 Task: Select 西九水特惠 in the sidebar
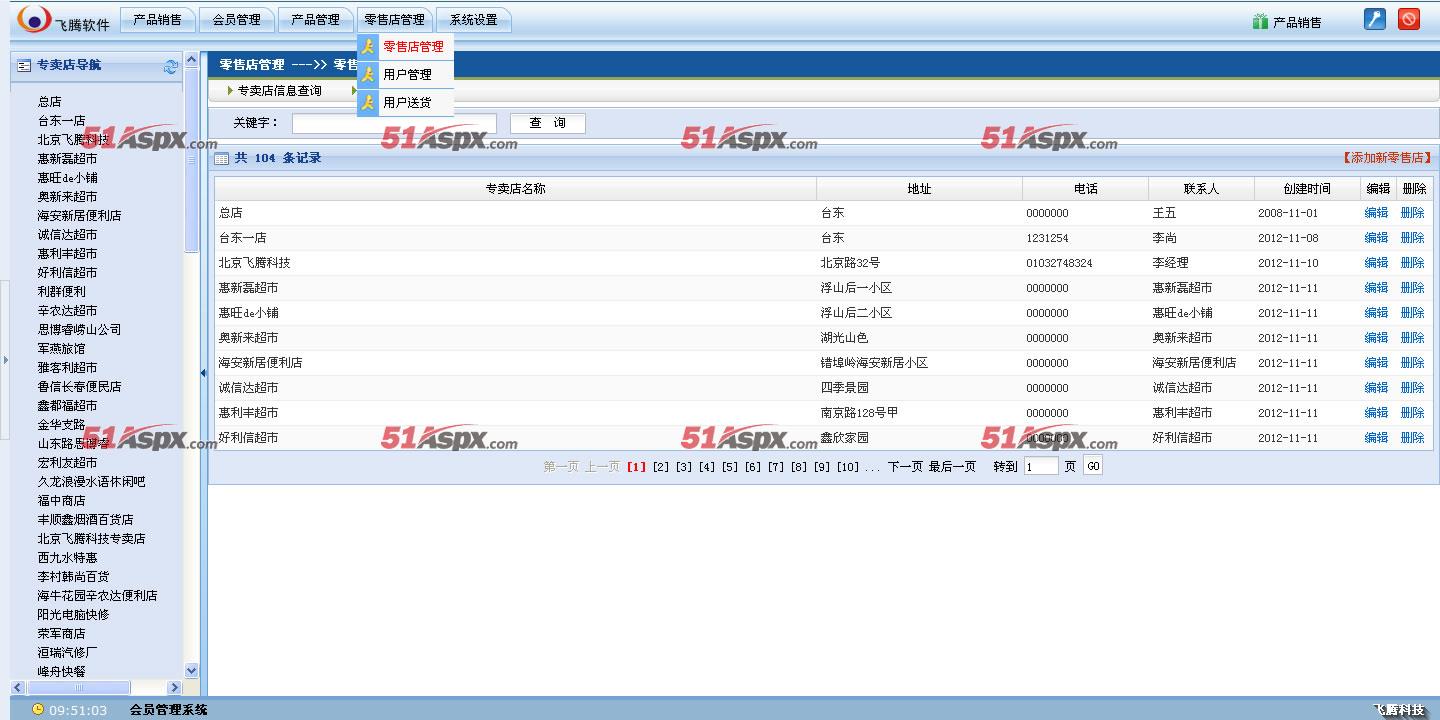pos(68,558)
